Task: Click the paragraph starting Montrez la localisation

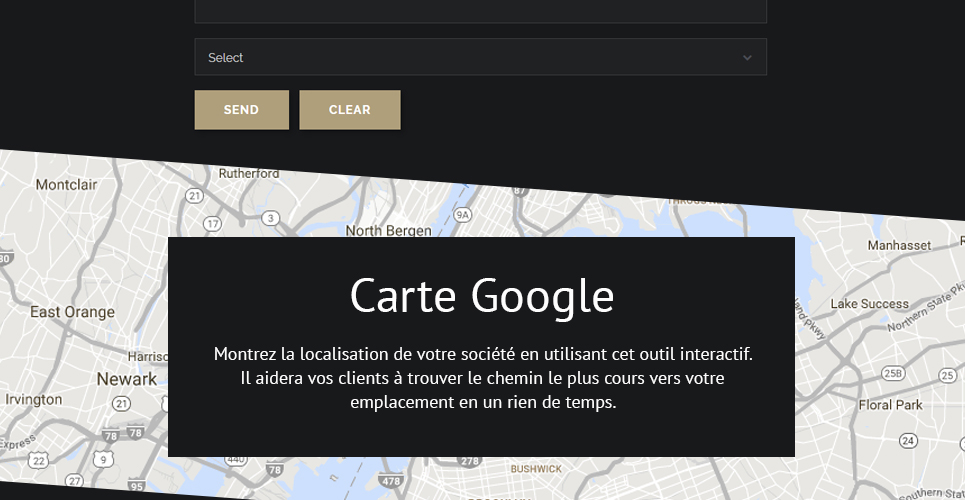Action: coord(483,378)
